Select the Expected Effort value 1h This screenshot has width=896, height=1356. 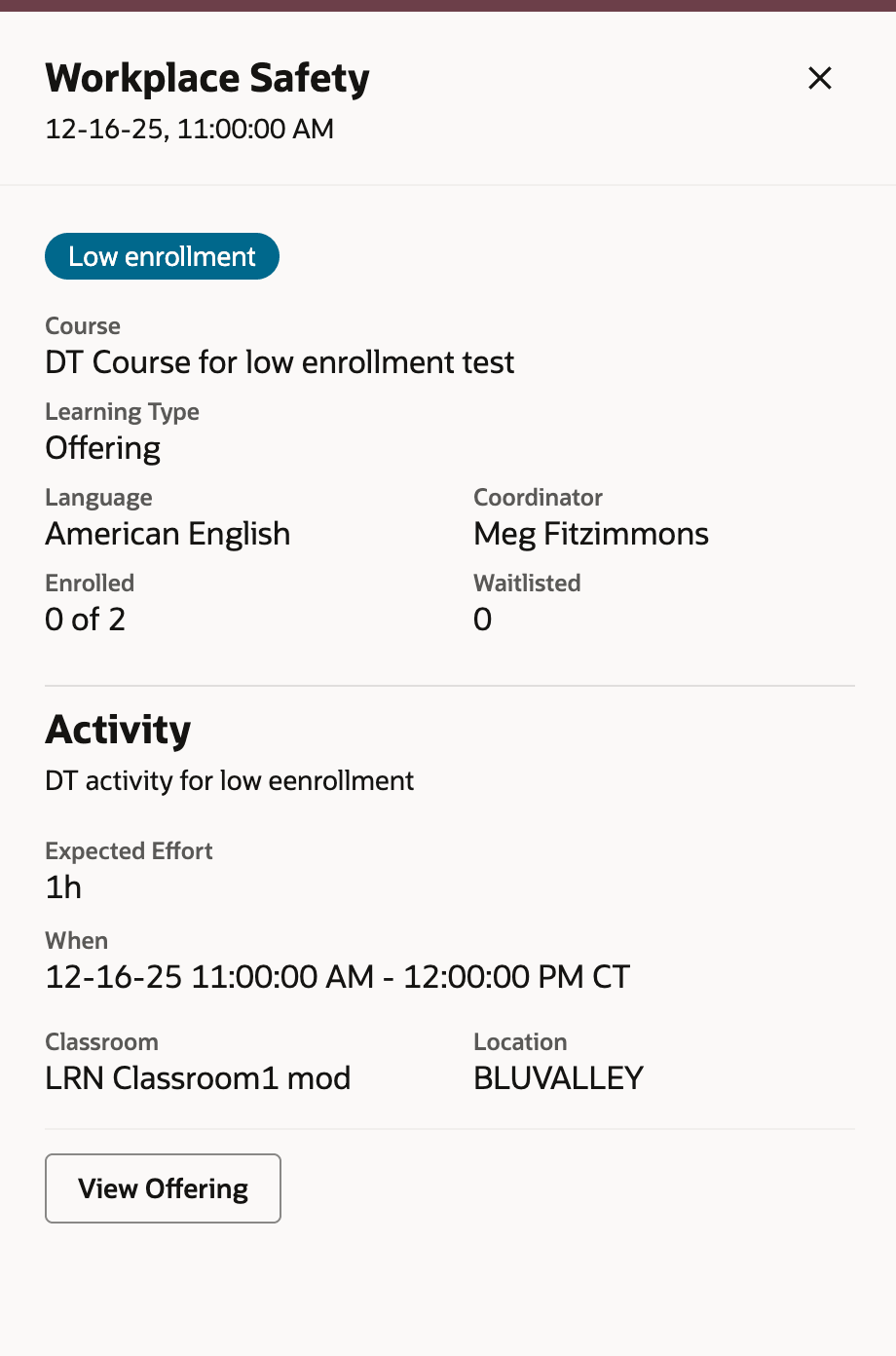point(63,886)
